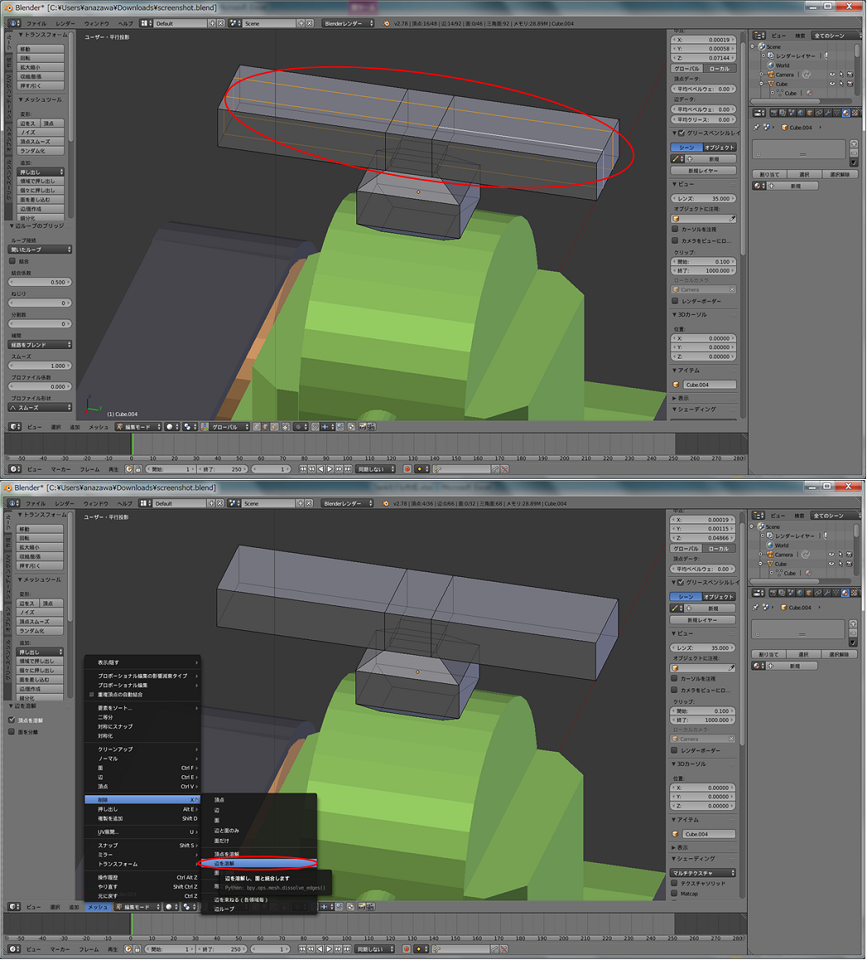Click viewport shading sphere icon in upper 3D header
Screen dimensions: 867x960
[x=170, y=427]
